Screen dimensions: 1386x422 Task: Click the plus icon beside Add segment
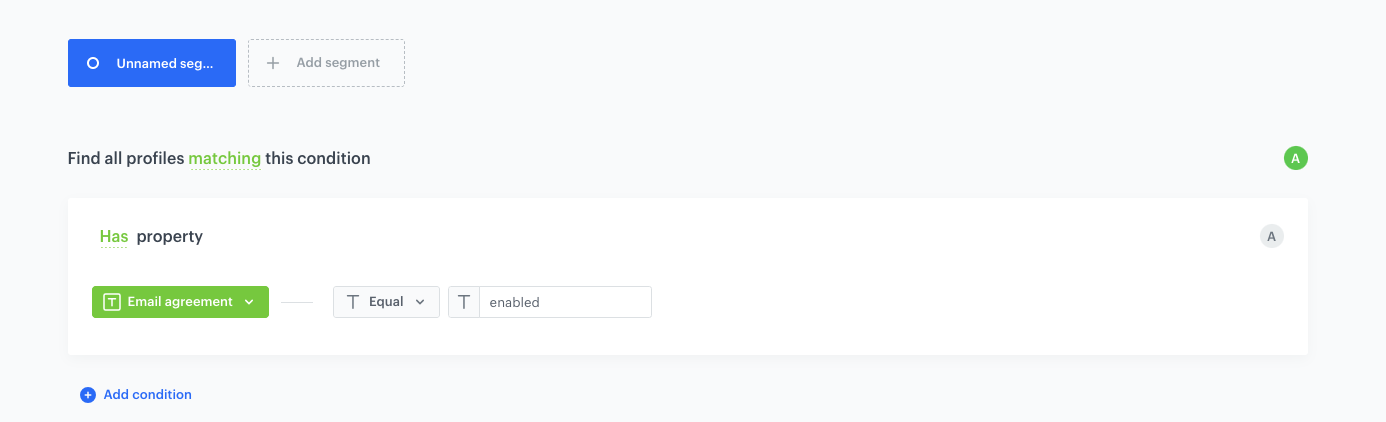(273, 63)
